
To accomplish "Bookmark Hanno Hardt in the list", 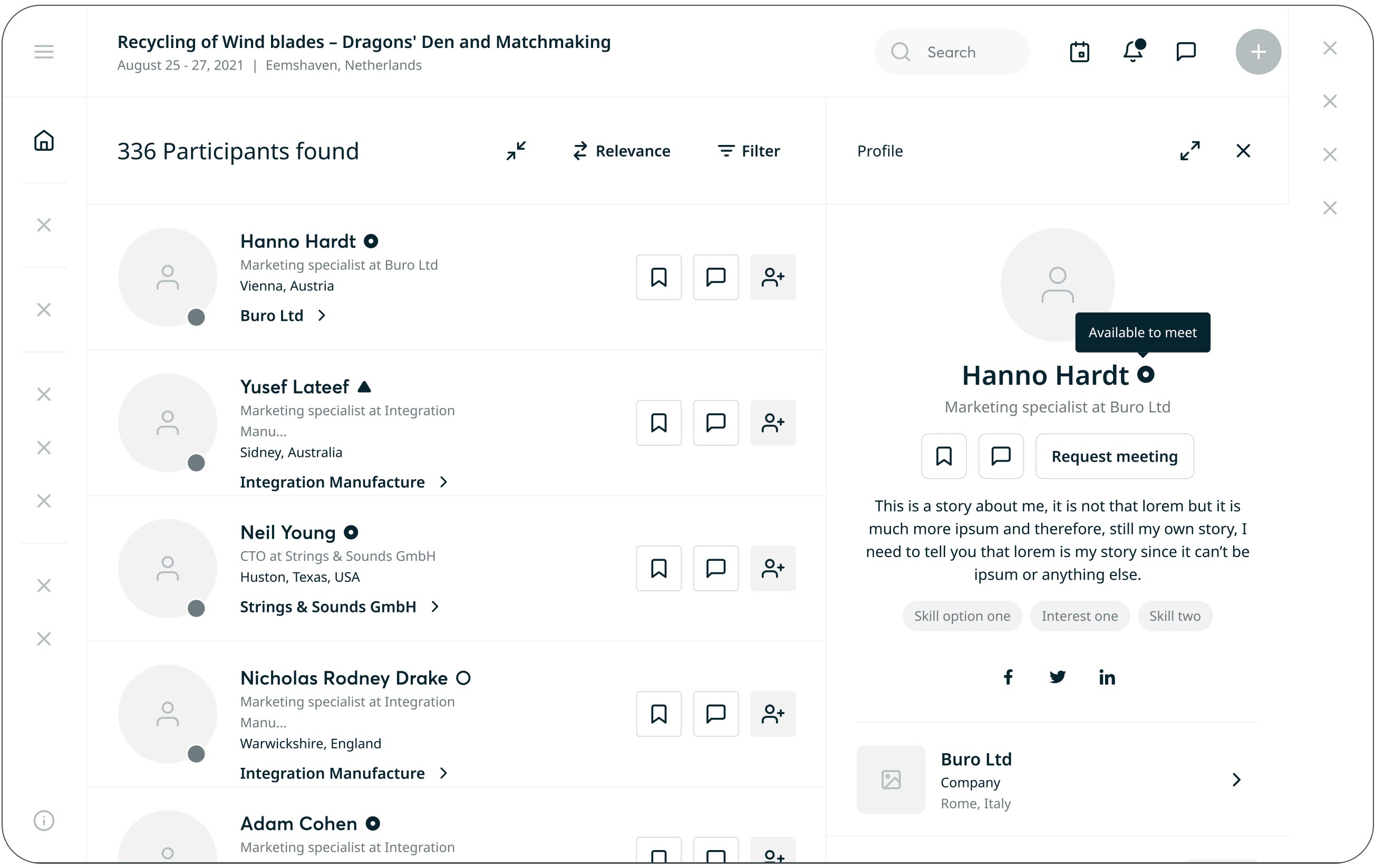I will click(x=659, y=277).
